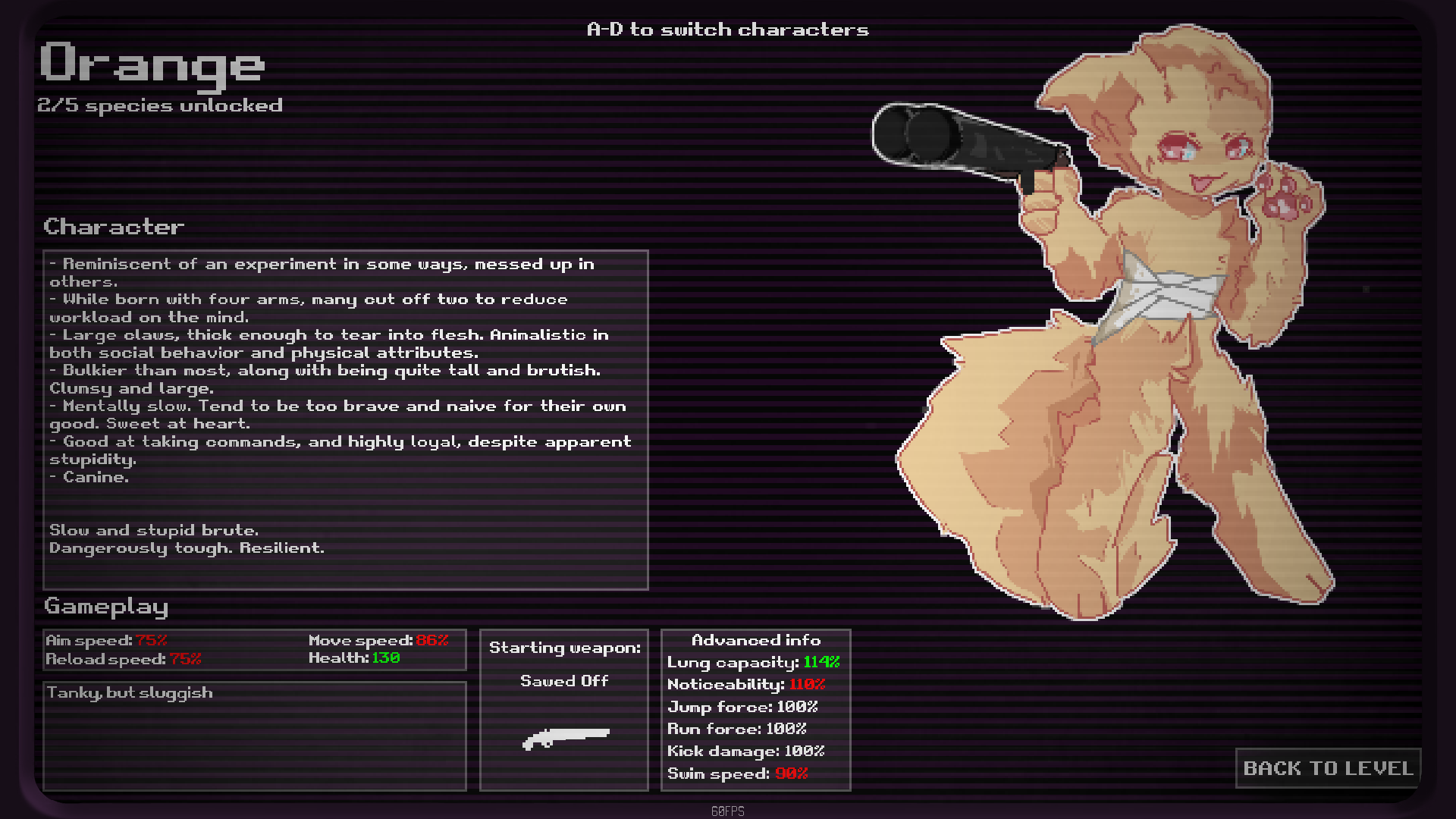Click the Aim speed 75% stat
The image size is (1456, 819).
(x=107, y=640)
